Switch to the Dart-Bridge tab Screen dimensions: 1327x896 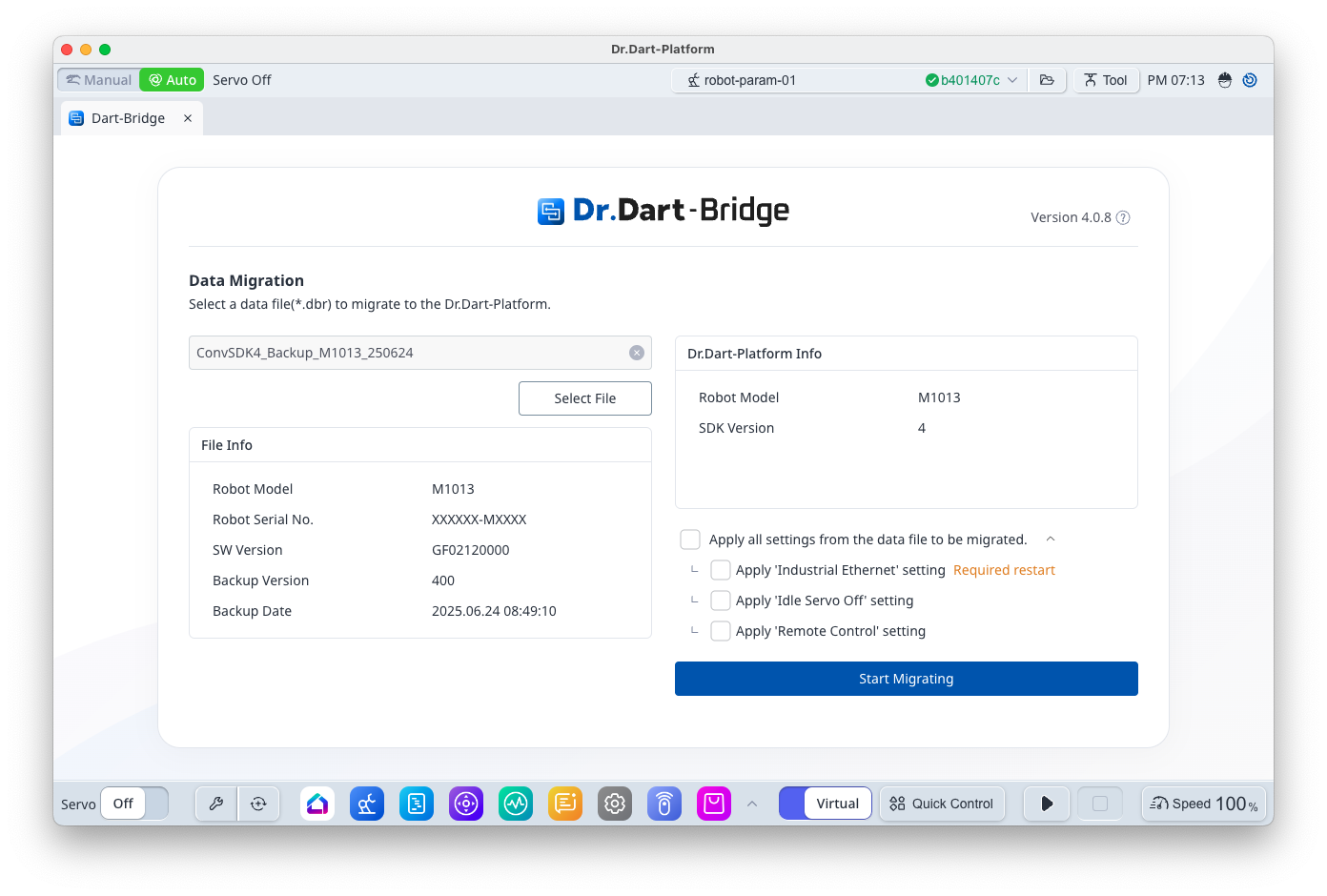tap(128, 118)
